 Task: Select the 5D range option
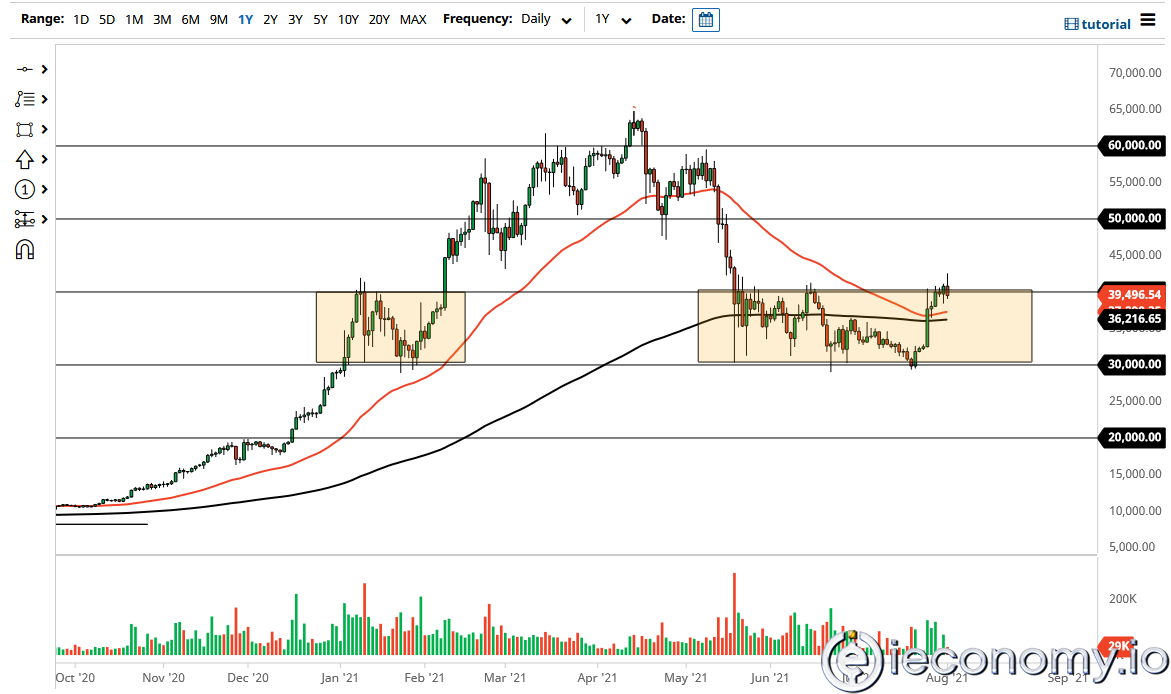(x=106, y=19)
